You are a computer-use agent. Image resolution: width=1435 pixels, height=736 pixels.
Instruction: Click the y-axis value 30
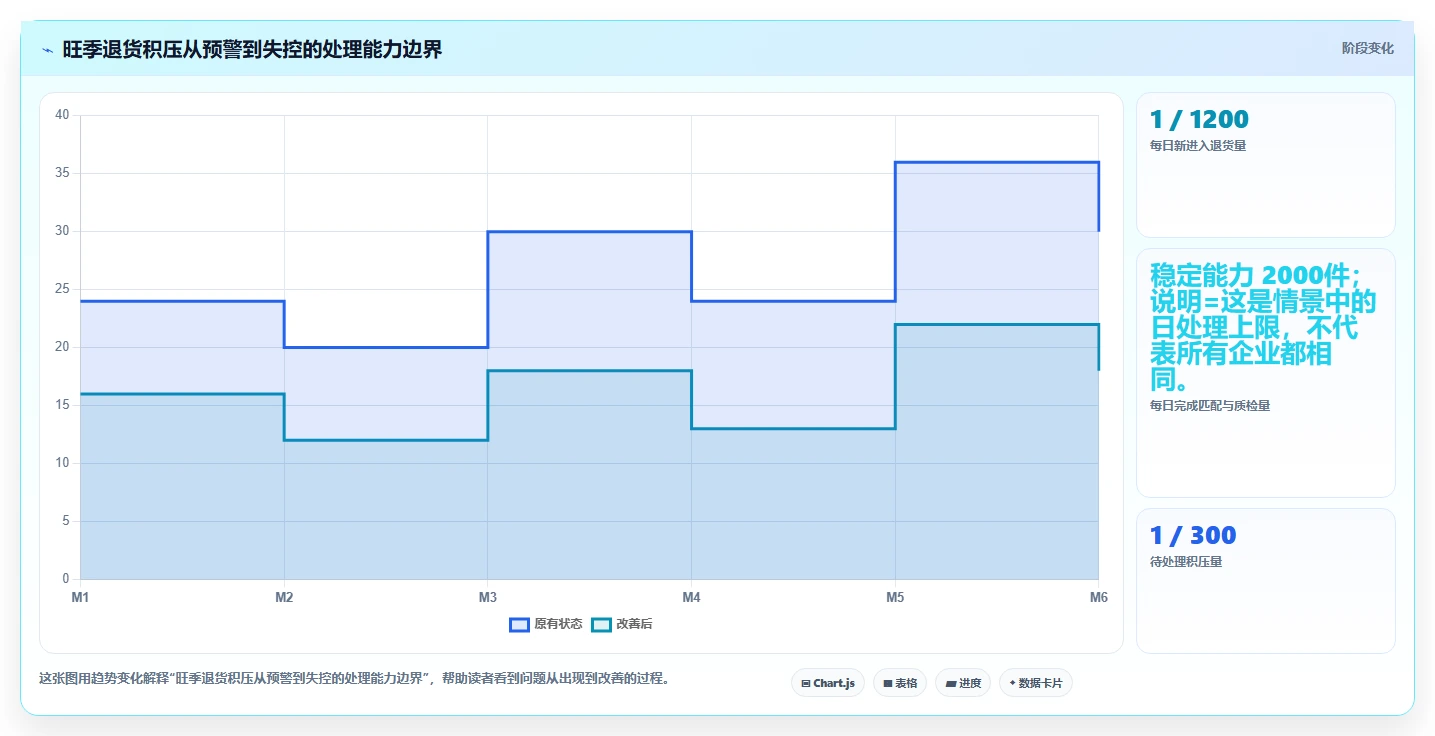(x=62, y=231)
